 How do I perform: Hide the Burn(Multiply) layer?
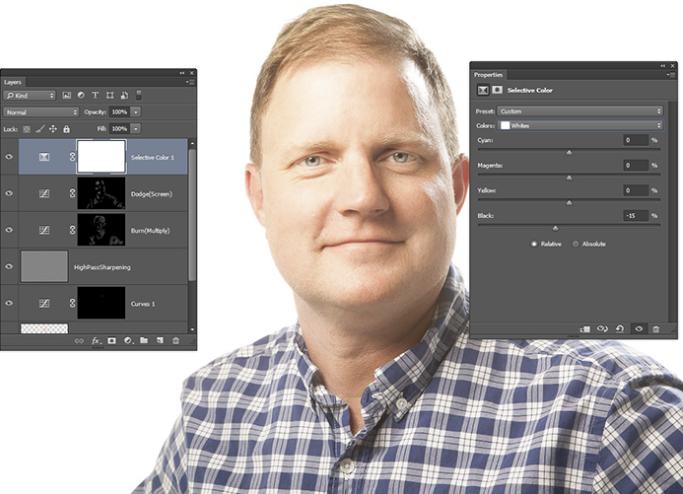click(9, 230)
